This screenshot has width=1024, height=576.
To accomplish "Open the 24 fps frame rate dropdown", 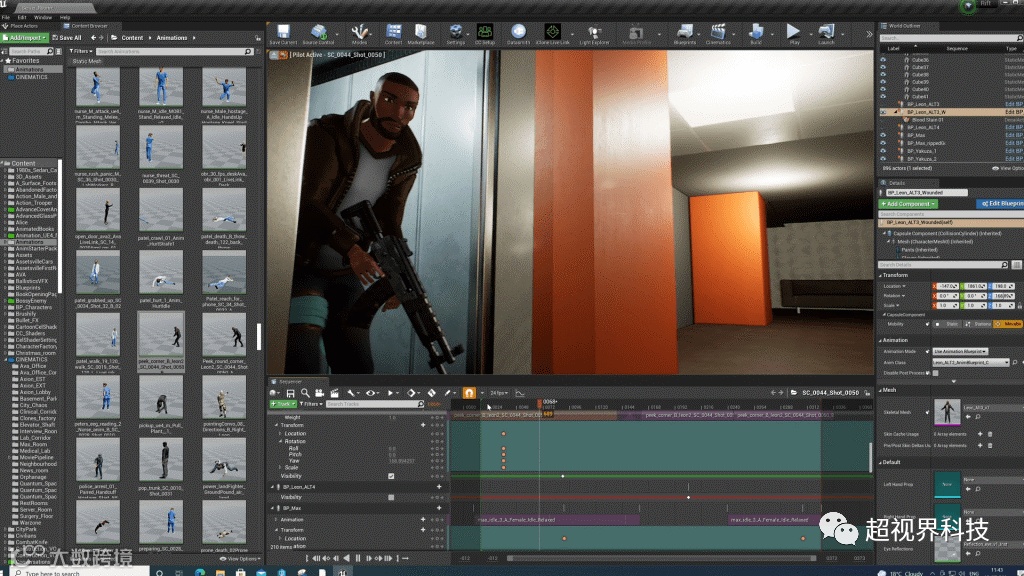I will [x=497, y=393].
